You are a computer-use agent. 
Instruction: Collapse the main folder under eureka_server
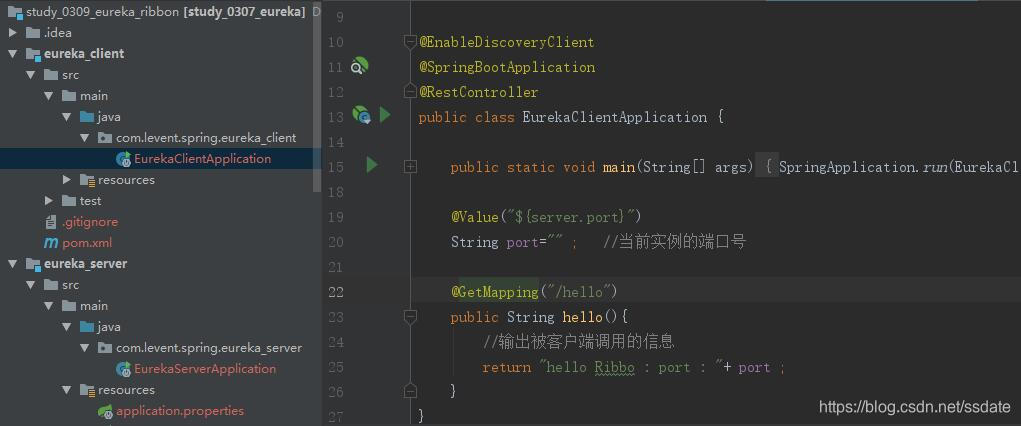(x=49, y=305)
